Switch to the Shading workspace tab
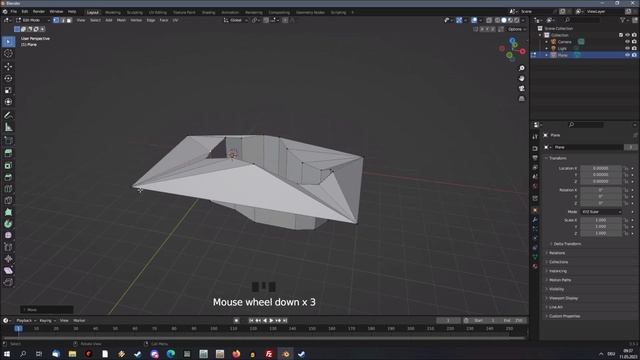The height and width of the screenshot is (360, 640). (208, 12)
